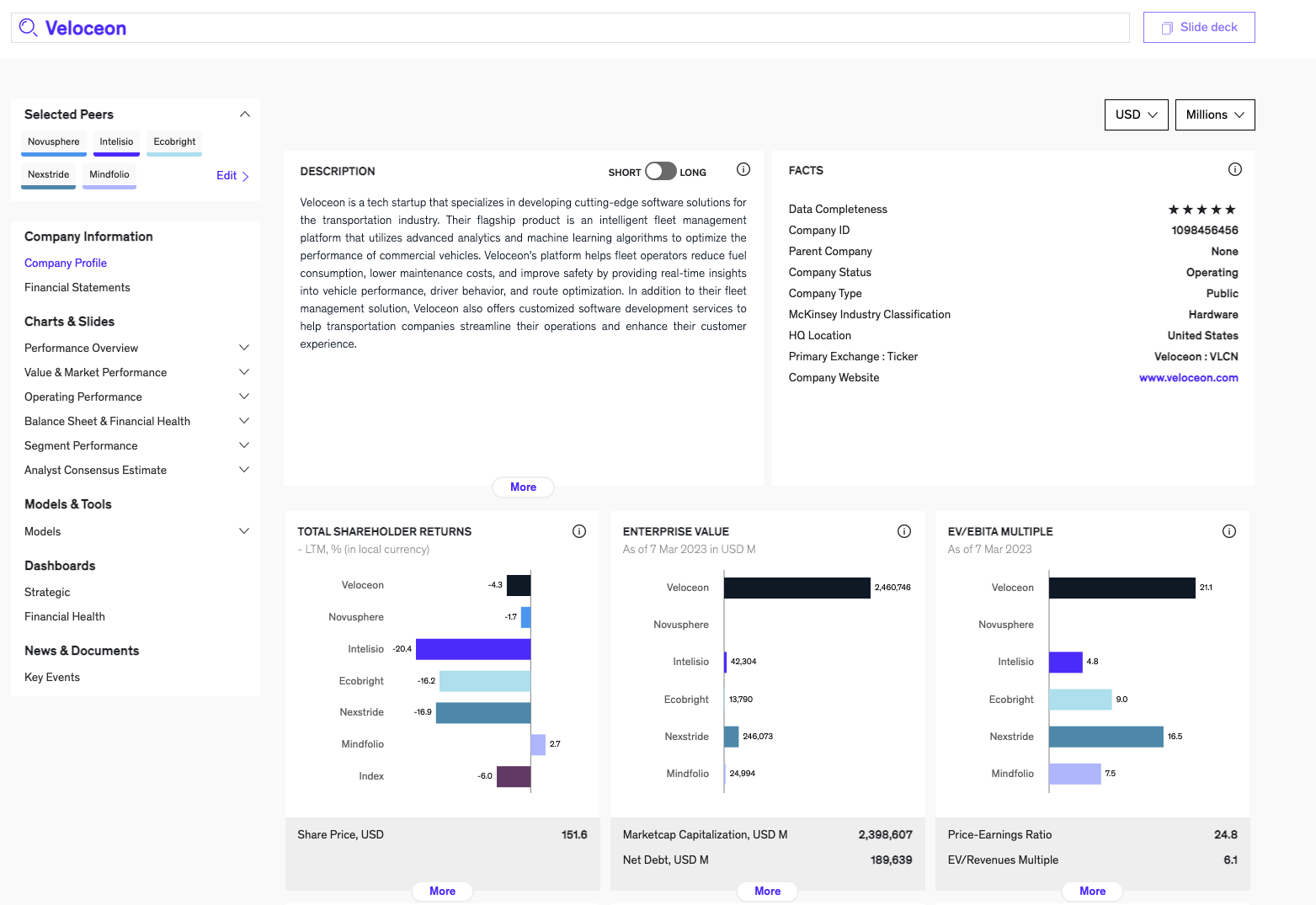Image resolution: width=1316 pixels, height=905 pixels.
Task: Open the Slide deck via its icon
Action: click(x=1167, y=27)
